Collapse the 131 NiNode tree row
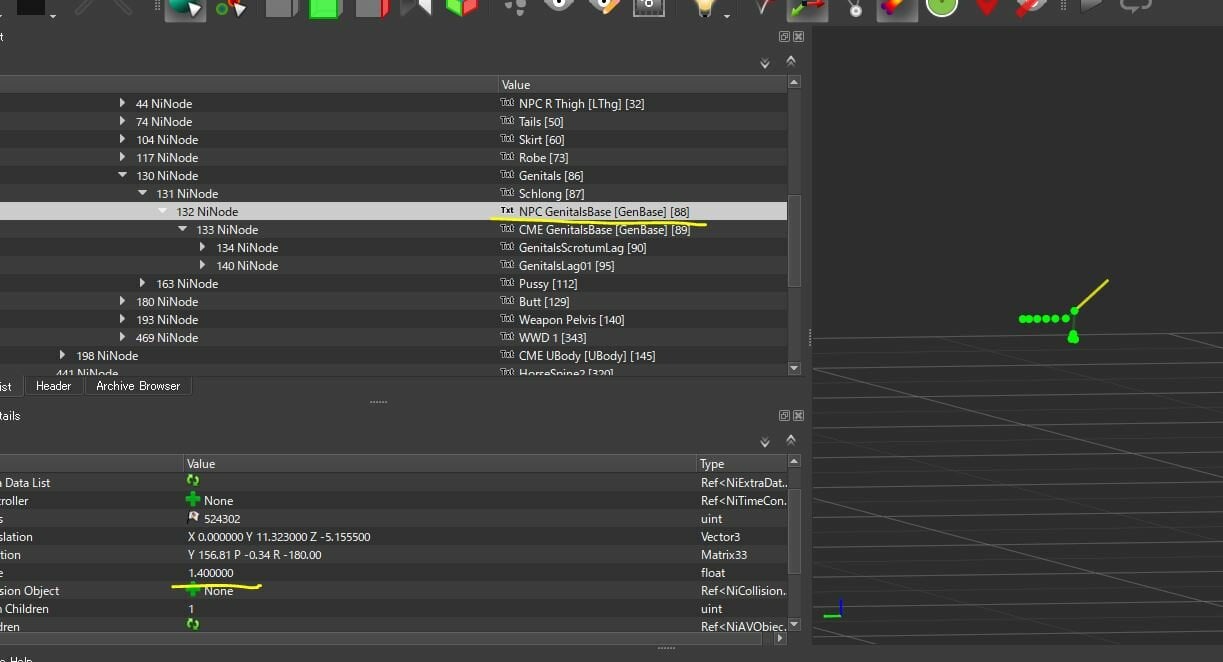The image size is (1223, 662). click(143, 193)
